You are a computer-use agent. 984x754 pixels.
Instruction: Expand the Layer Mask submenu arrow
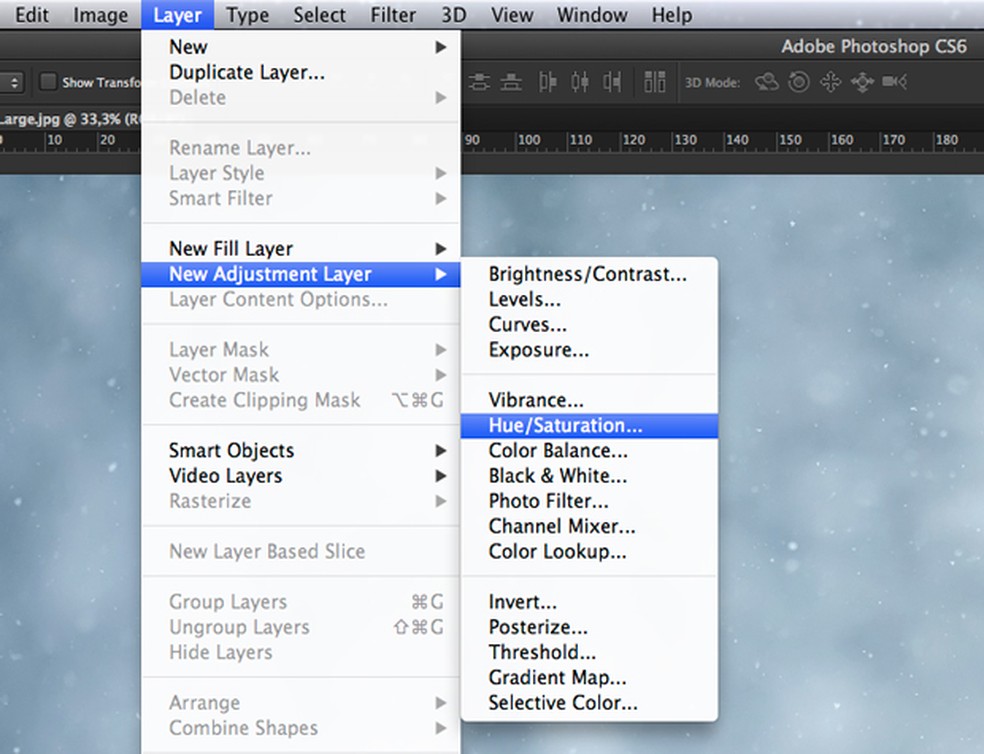tap(441, 350)
